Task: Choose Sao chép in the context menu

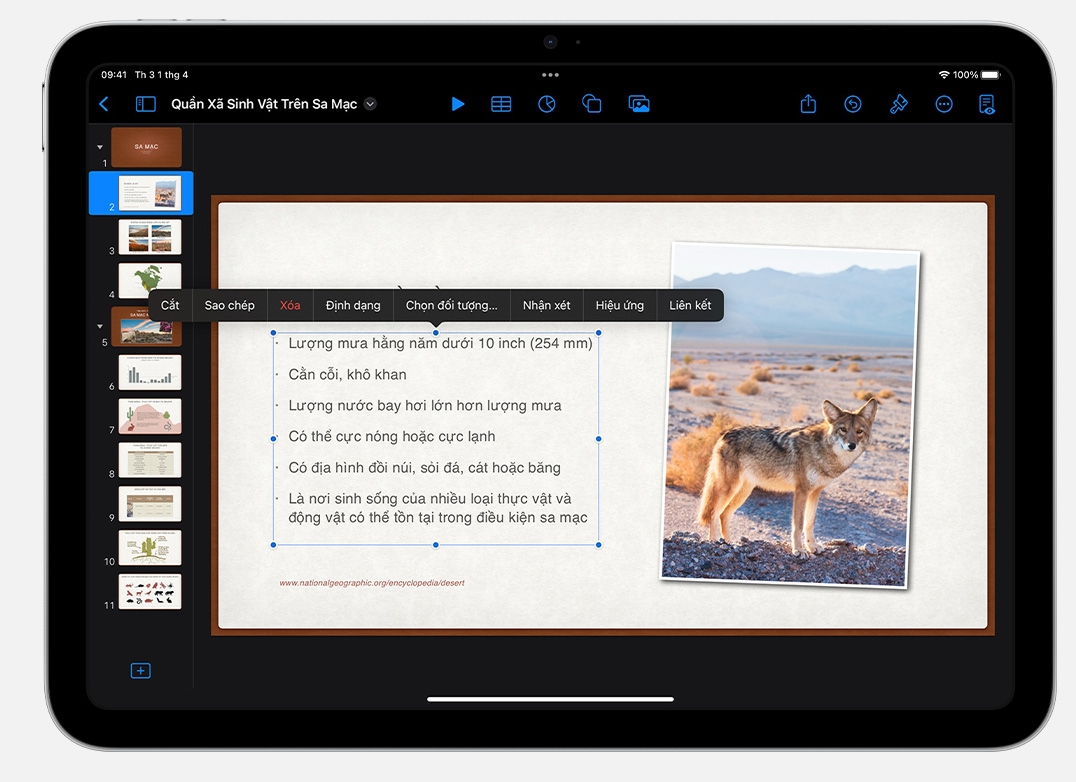Action: click(x=229, y=305)
